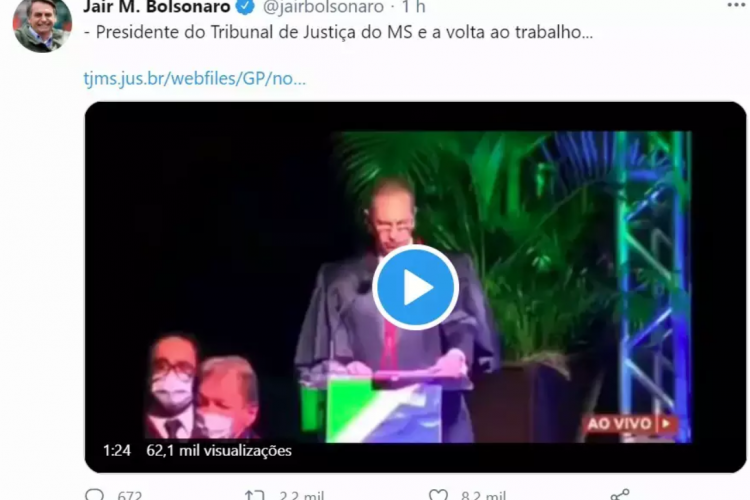The height and width of the screenshot is (500, 750).
Task: Click the 8,2 mil likes count
Action: coord(484,495)
